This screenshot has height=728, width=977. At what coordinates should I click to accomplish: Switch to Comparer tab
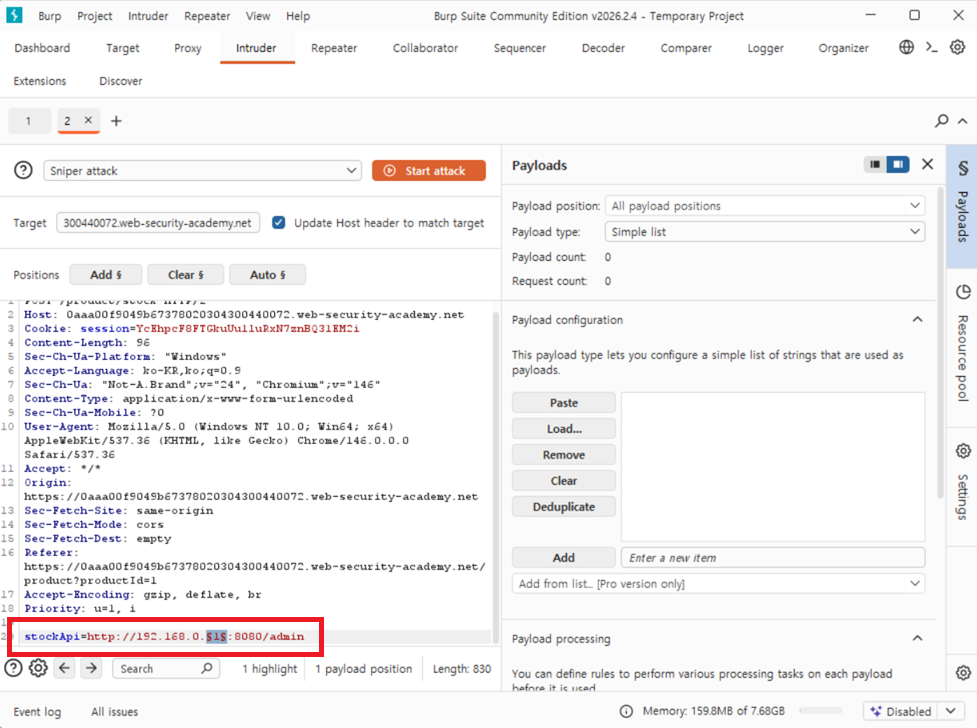coord(686,48)
